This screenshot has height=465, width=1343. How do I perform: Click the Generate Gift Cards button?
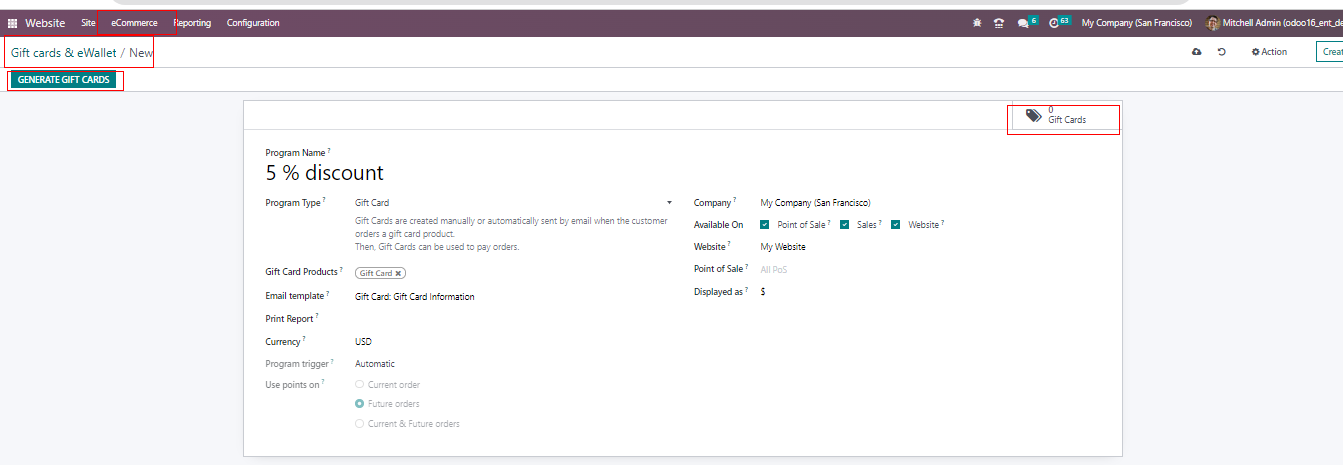coord(64,80)
